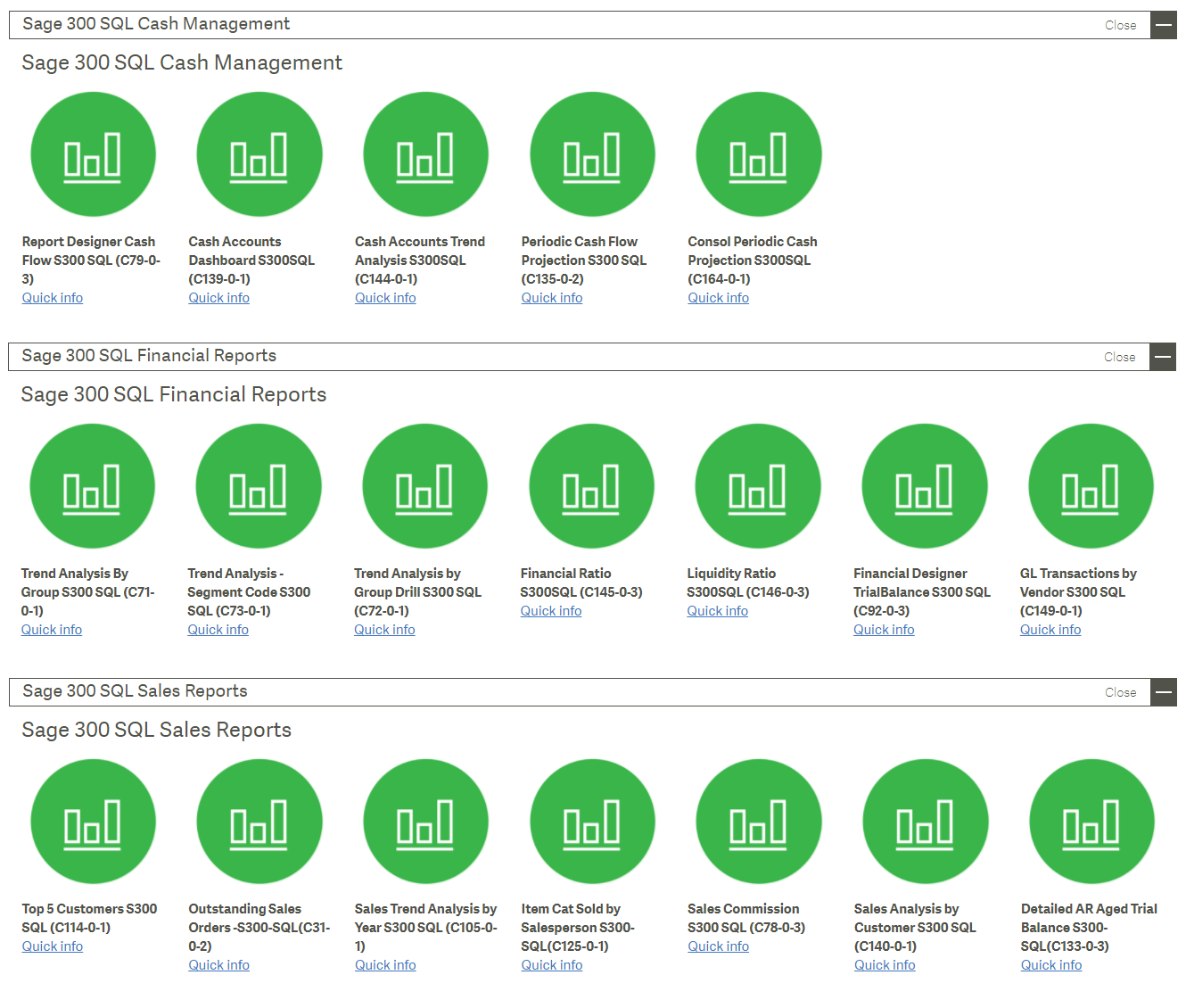Click Quick info under Outstanding Sales Orders
The height and width of the screenshot is (1008, 1186).
click(x=219, y=965)
